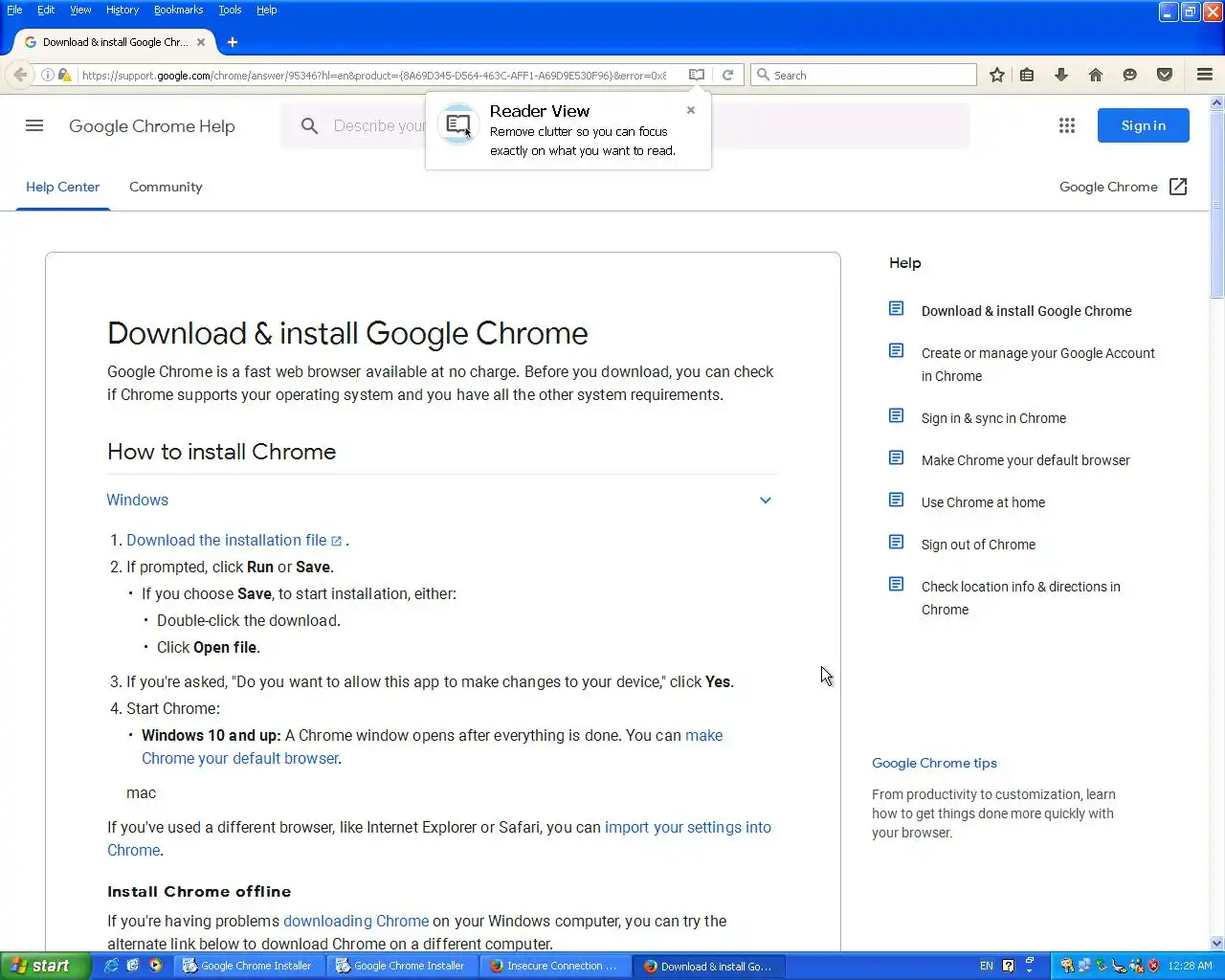Click the page scrollbar down arrow
The height and width of the screenshot is (980, 1225).
tap(1217, 944)
